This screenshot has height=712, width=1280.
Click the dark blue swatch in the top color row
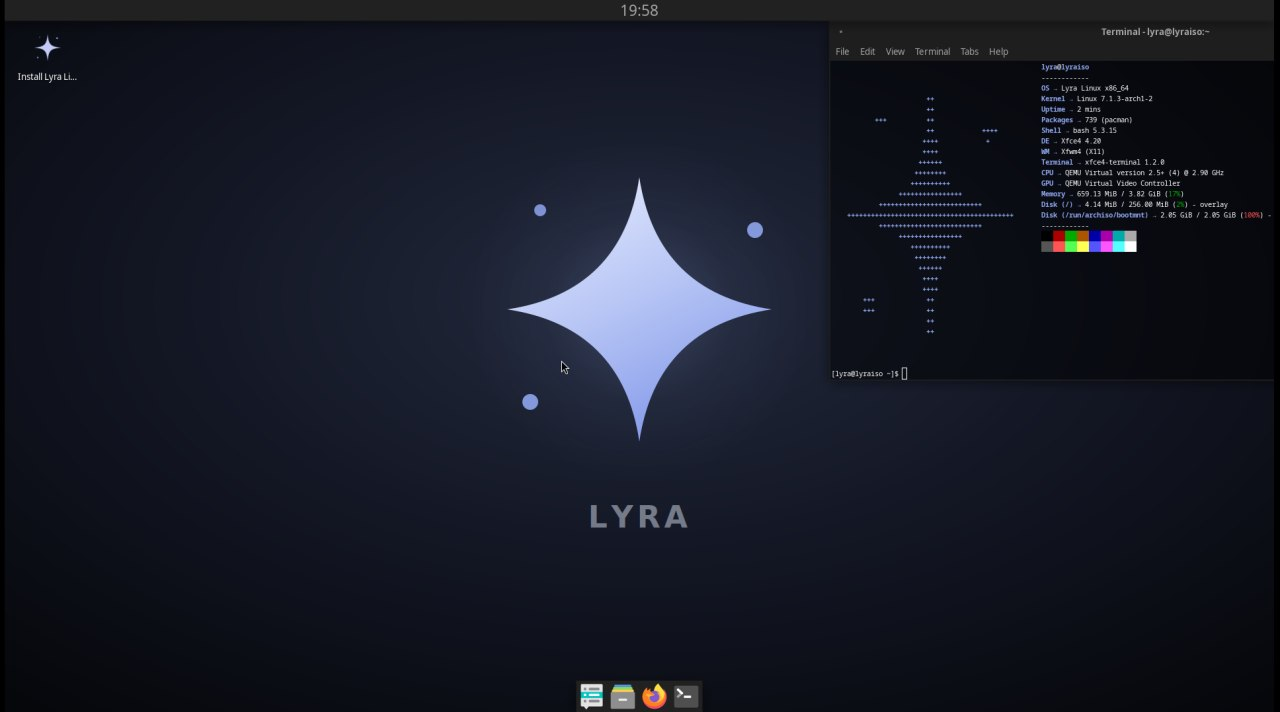click(x=1095, y=236)
